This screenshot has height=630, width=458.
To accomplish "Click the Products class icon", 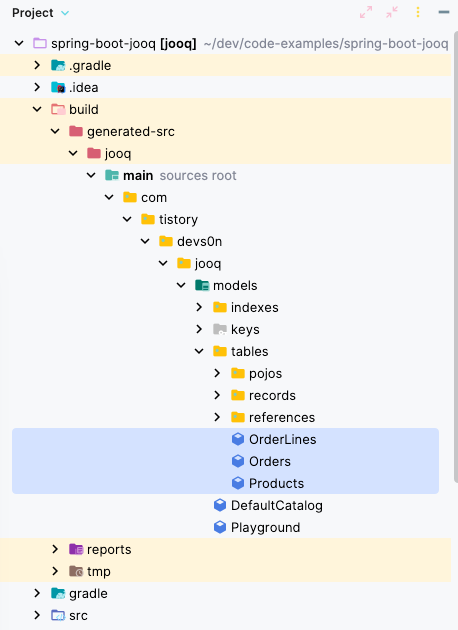I will tap(238, 483).
